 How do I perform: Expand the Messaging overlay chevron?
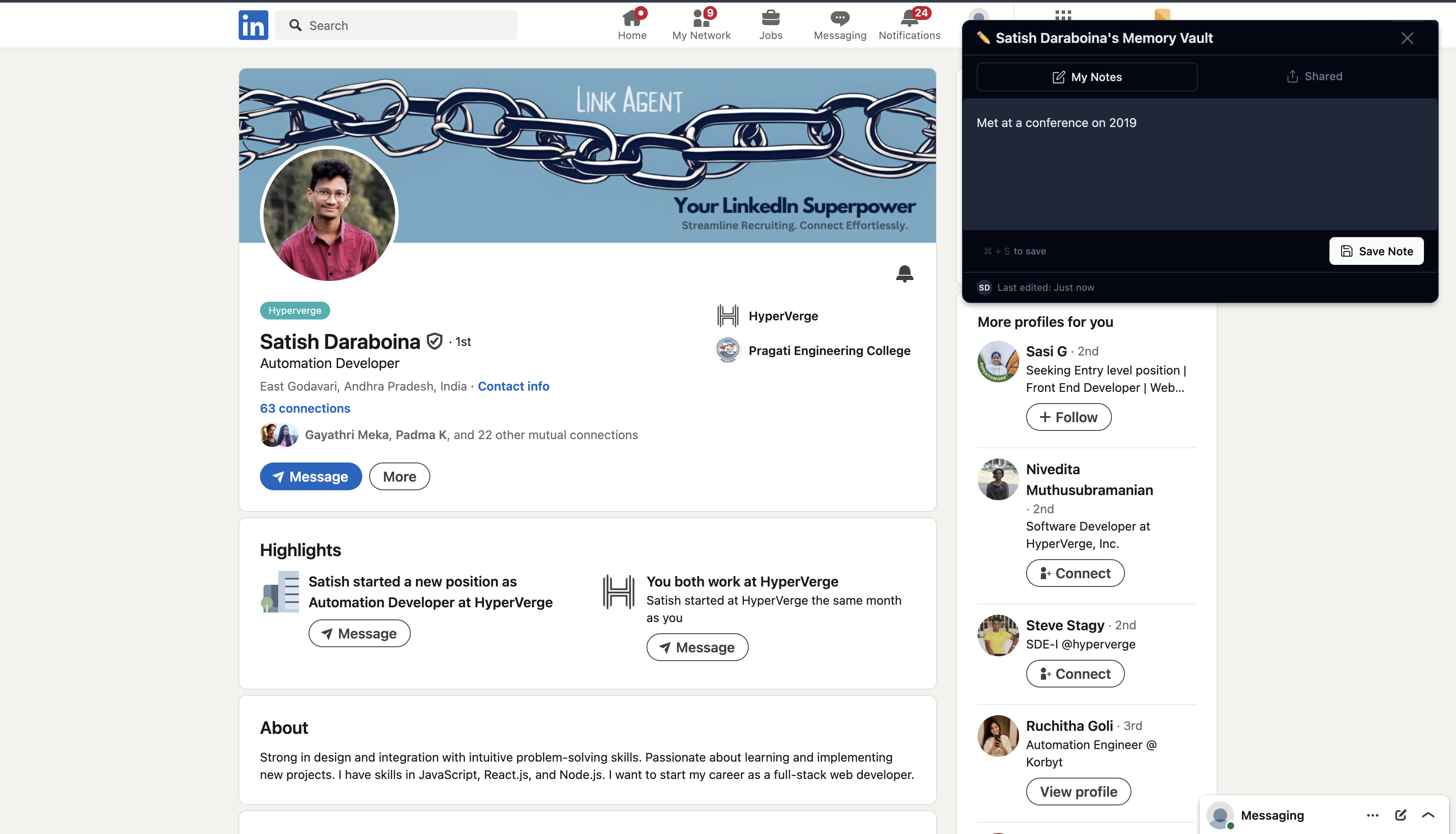coord(1428,815)
